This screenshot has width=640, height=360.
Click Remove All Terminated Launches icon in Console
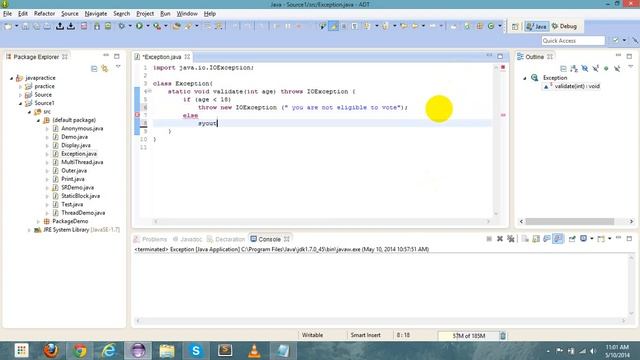(511, 239)
